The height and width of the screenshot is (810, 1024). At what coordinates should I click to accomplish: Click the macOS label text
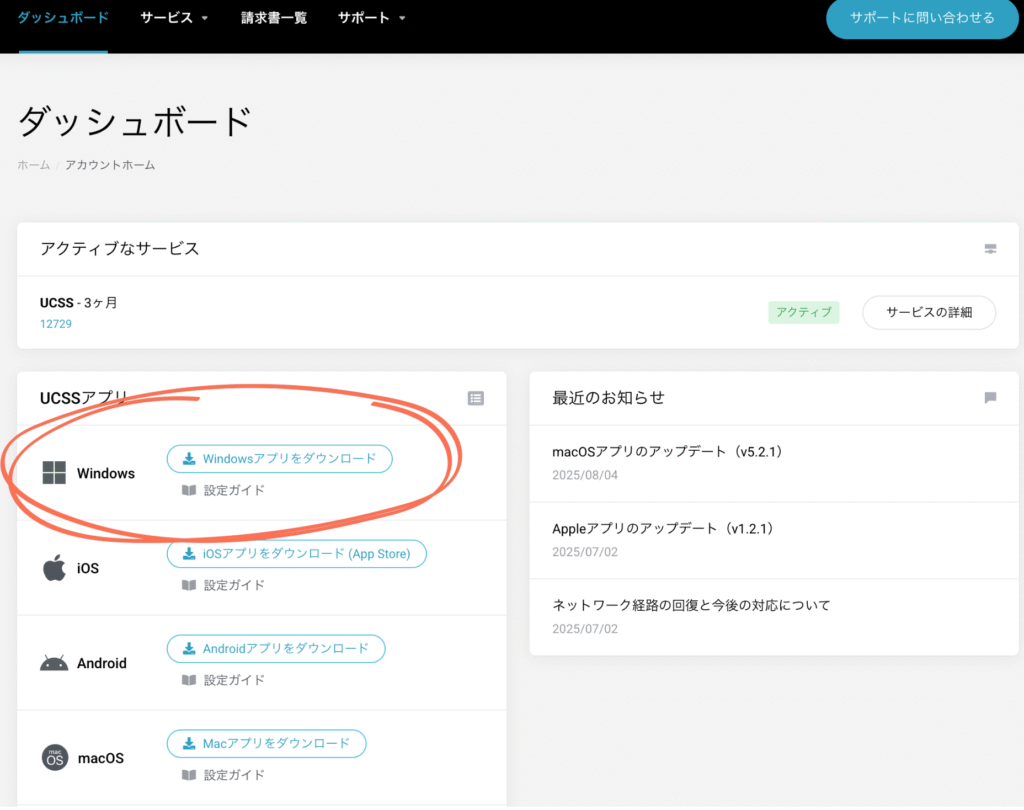(x=101, y=758)
